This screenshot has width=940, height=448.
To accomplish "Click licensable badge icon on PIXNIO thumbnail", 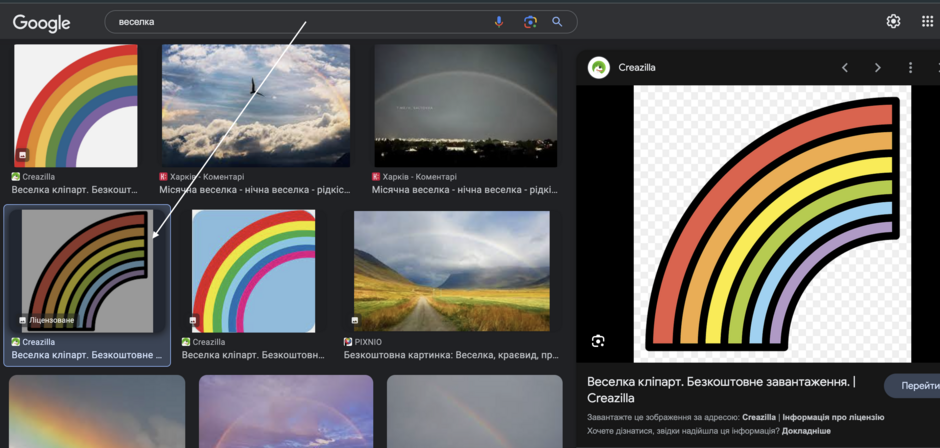I will 355,321.
